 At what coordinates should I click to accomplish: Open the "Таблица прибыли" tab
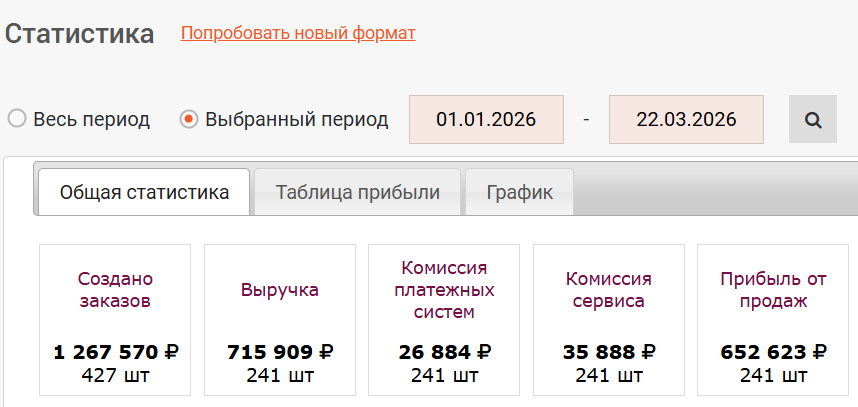pyautogui.click(x=357, y=193)
